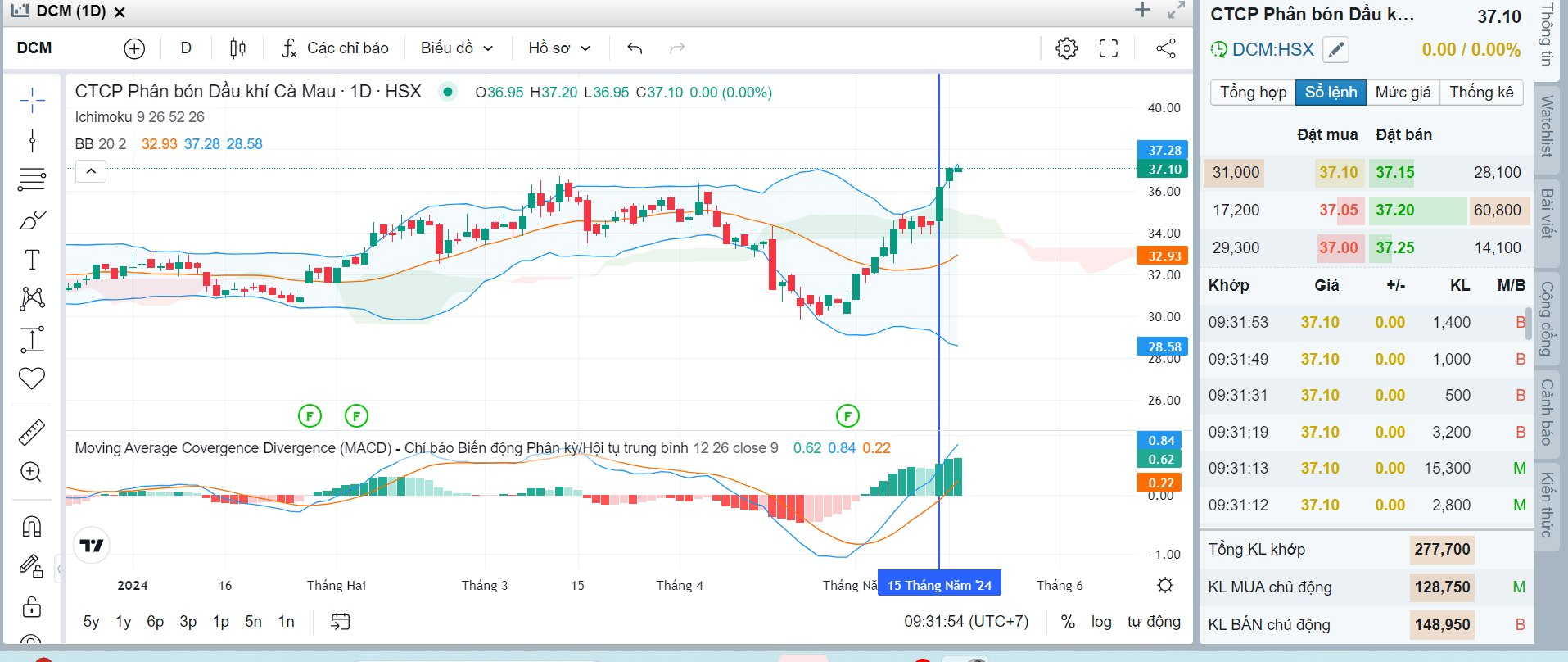Change the D time interval
The width and height of the screenshot is (1568, 662).
point(186,48)
